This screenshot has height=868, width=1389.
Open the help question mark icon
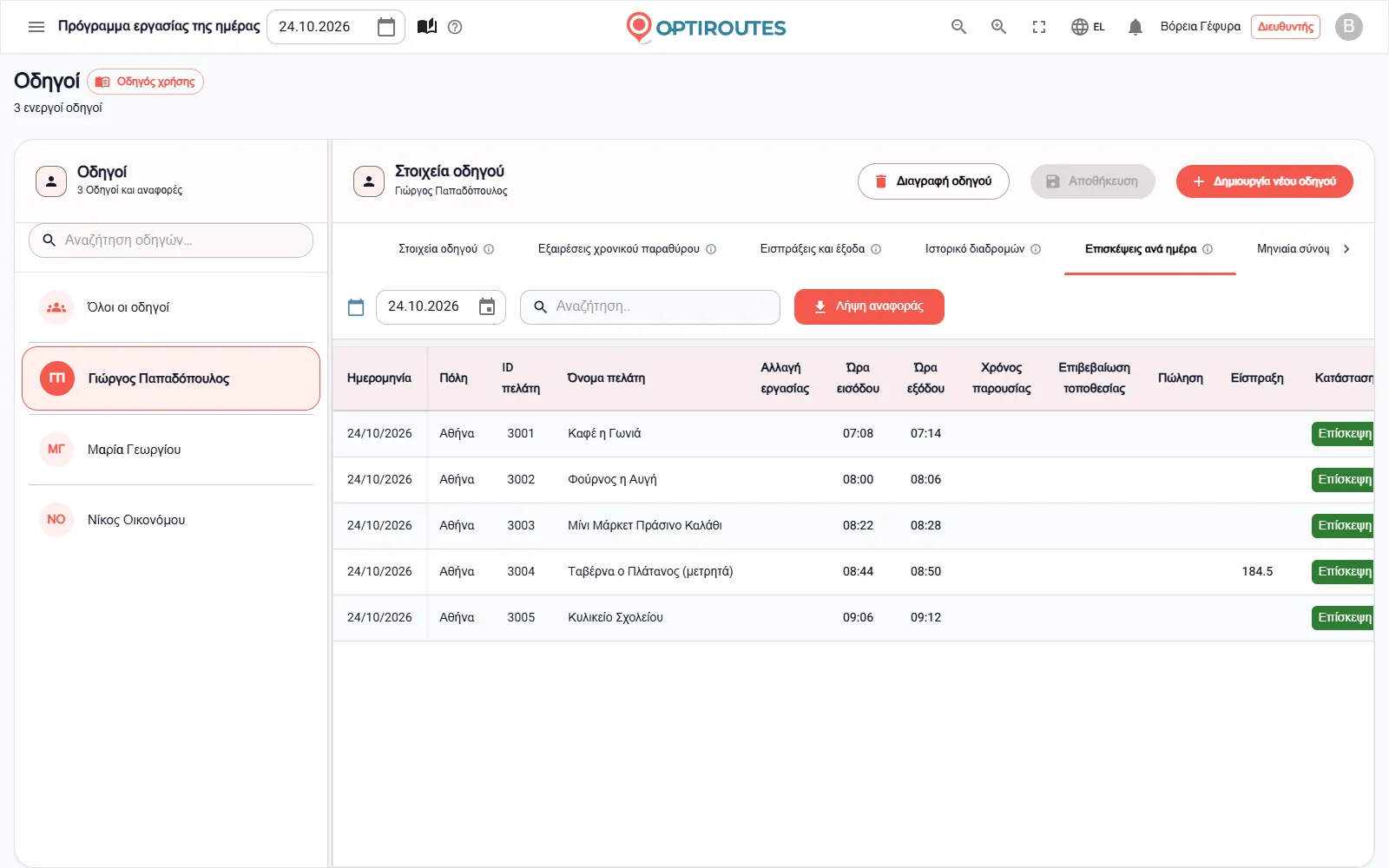[x=455, y=27]
